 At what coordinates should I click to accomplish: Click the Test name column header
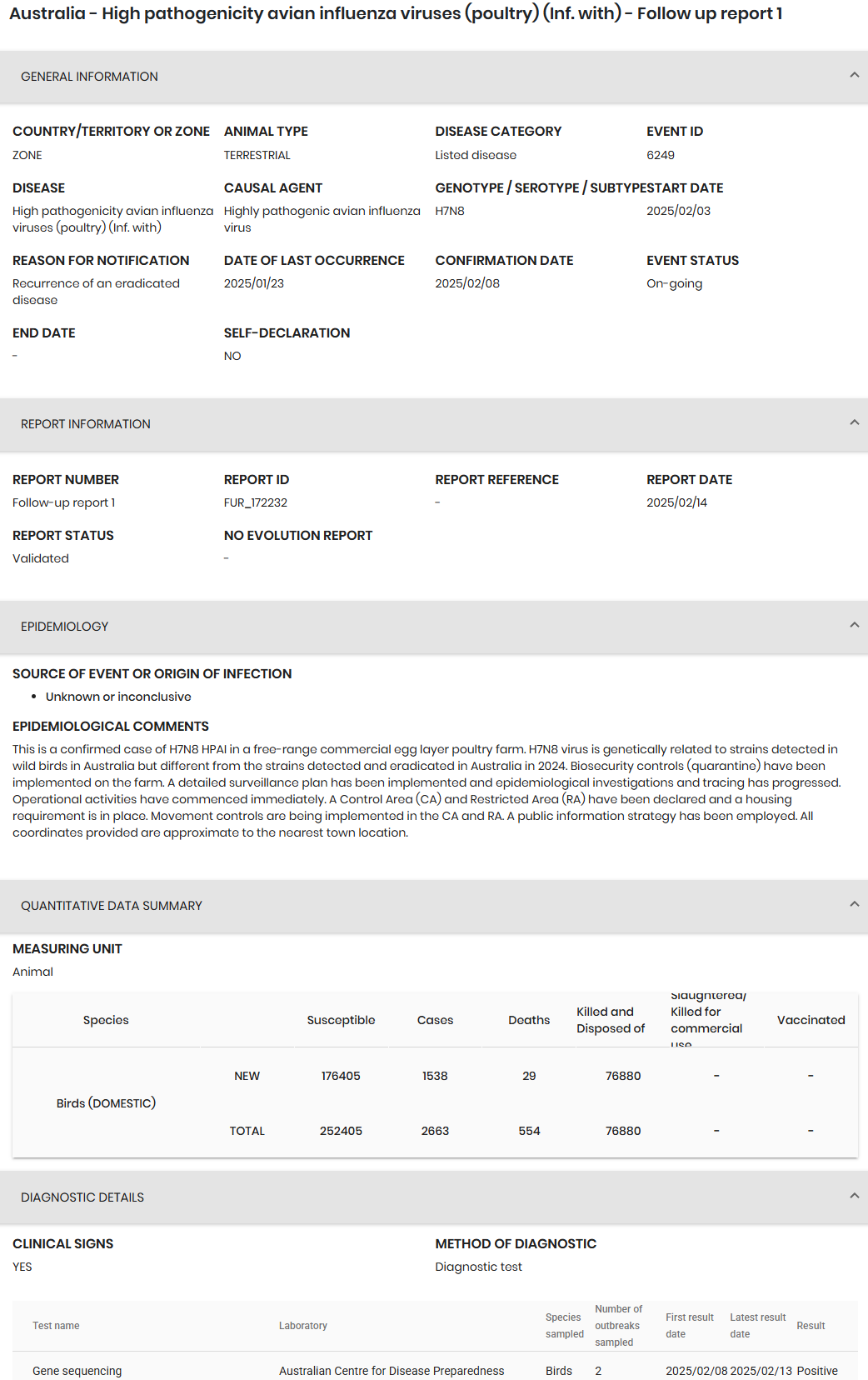coord(56,1326)
